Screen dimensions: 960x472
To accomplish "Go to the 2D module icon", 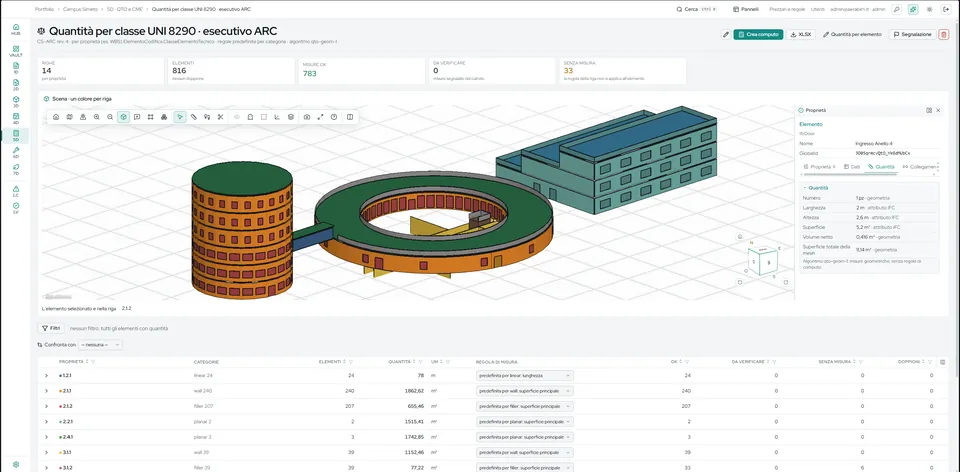I will click(16, 84).
